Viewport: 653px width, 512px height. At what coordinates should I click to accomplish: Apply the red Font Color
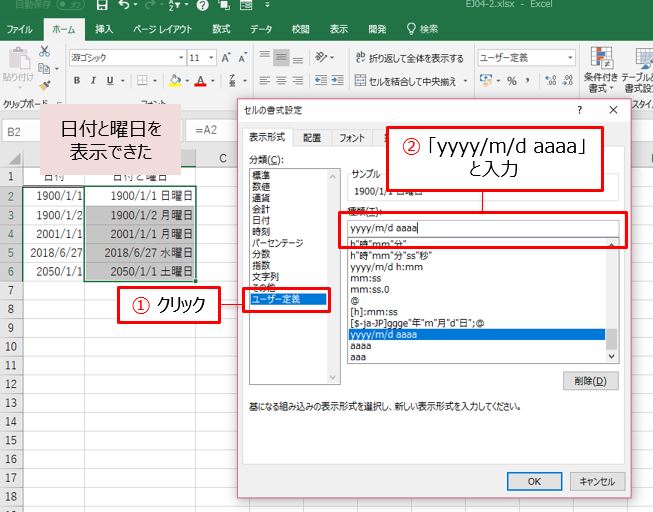click(201, 80)
